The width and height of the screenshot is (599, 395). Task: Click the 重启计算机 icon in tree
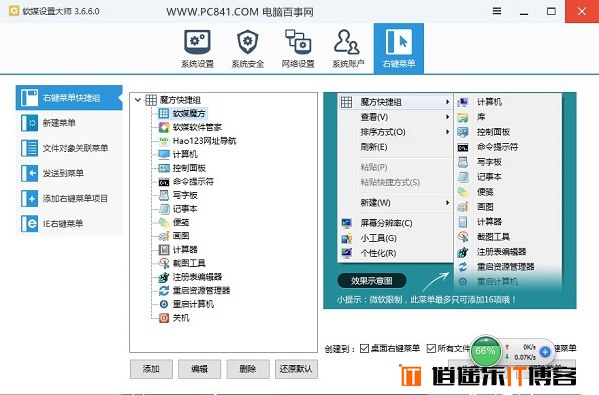point(164,304)
